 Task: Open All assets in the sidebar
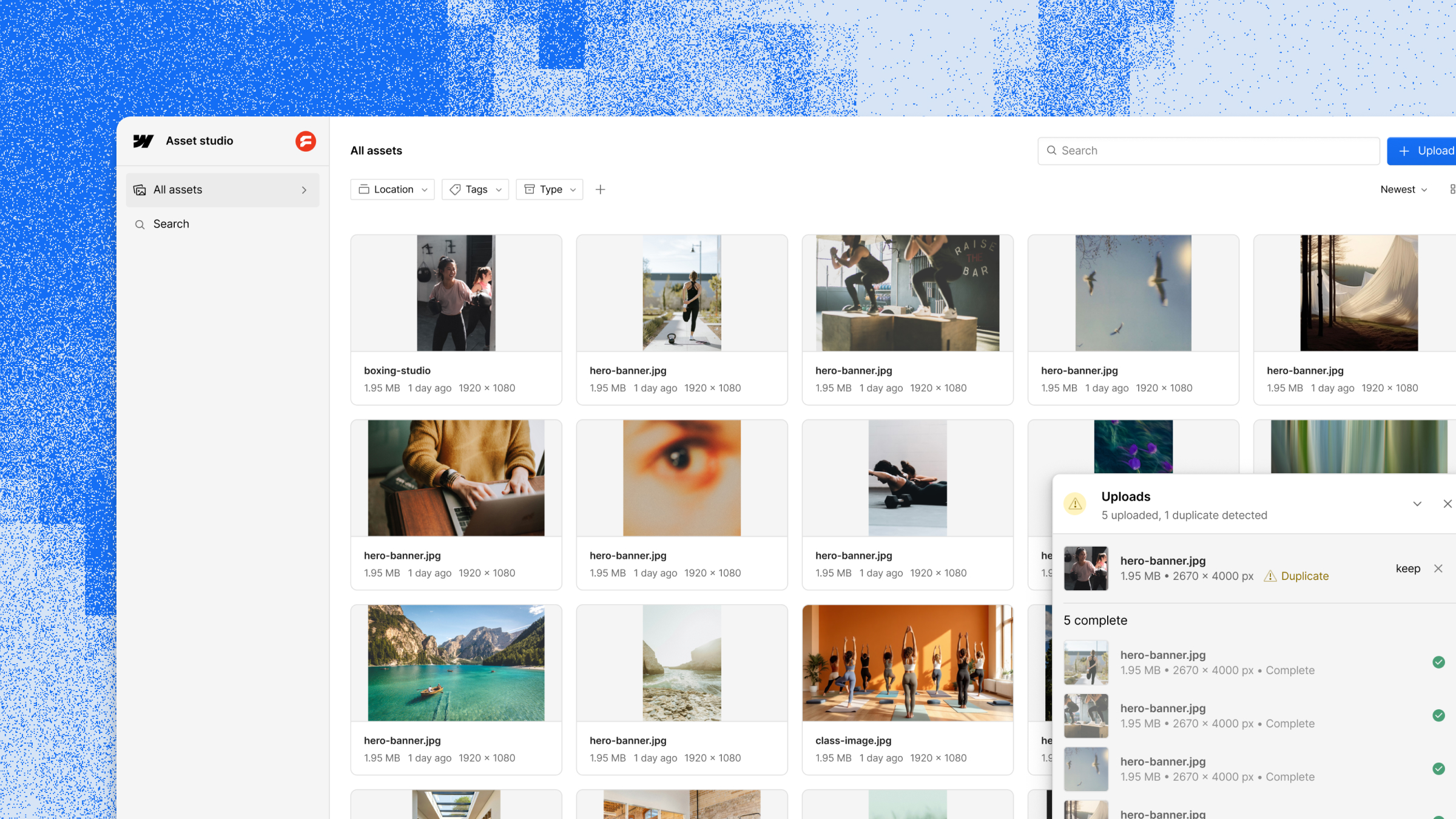pyautogui.click(x=223, y=190)
